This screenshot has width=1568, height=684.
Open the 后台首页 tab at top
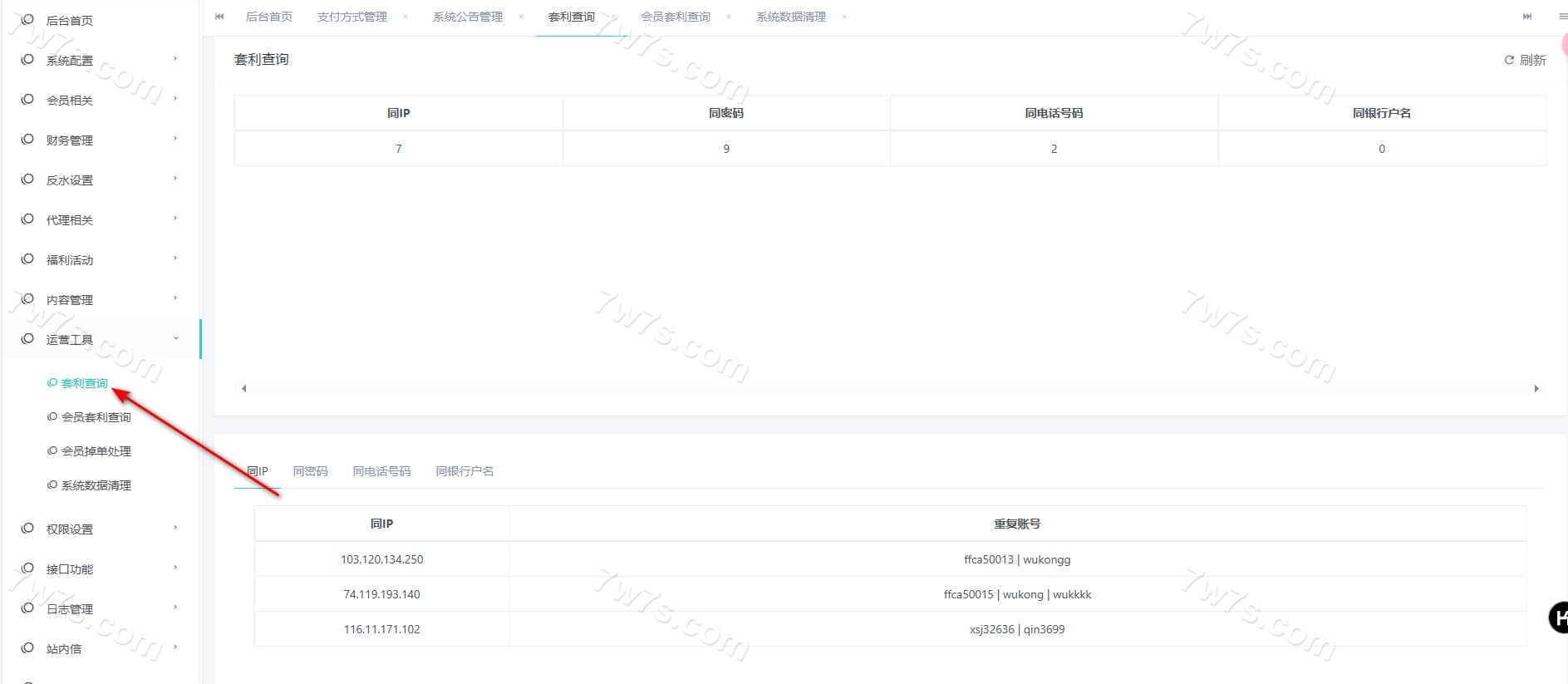269,17
